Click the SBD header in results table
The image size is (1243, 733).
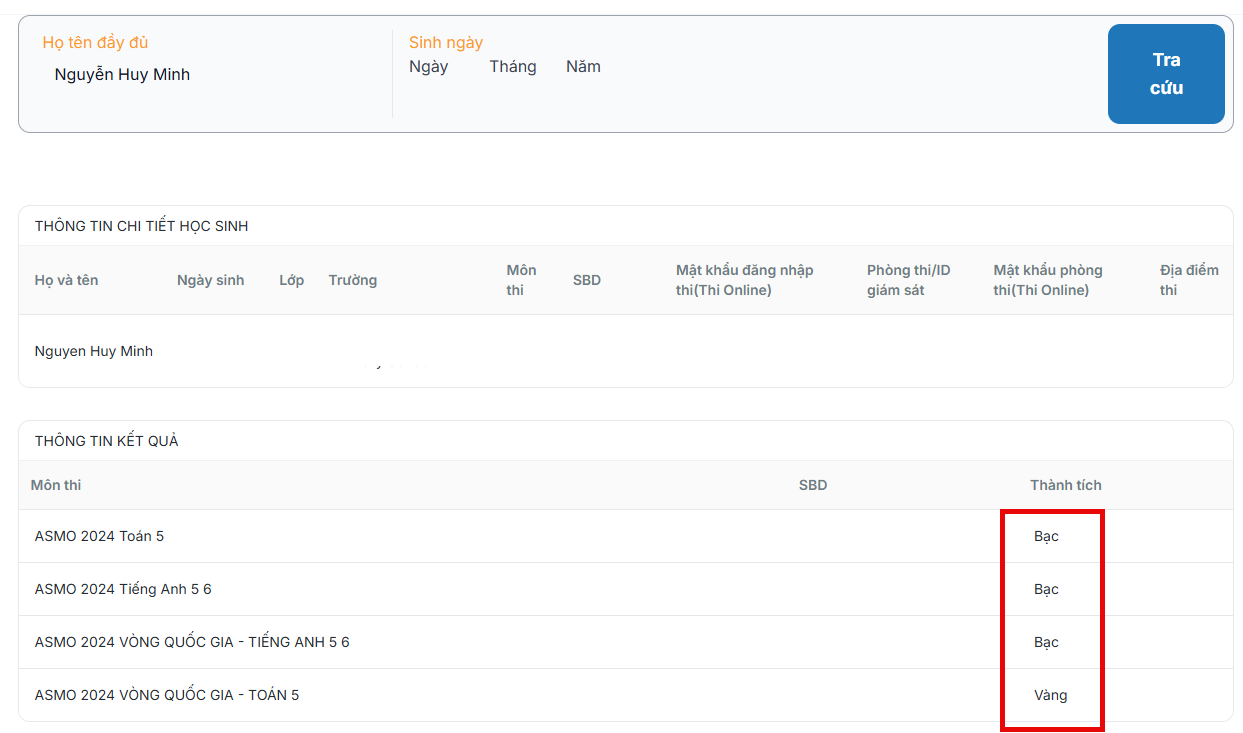pos(813,485)
